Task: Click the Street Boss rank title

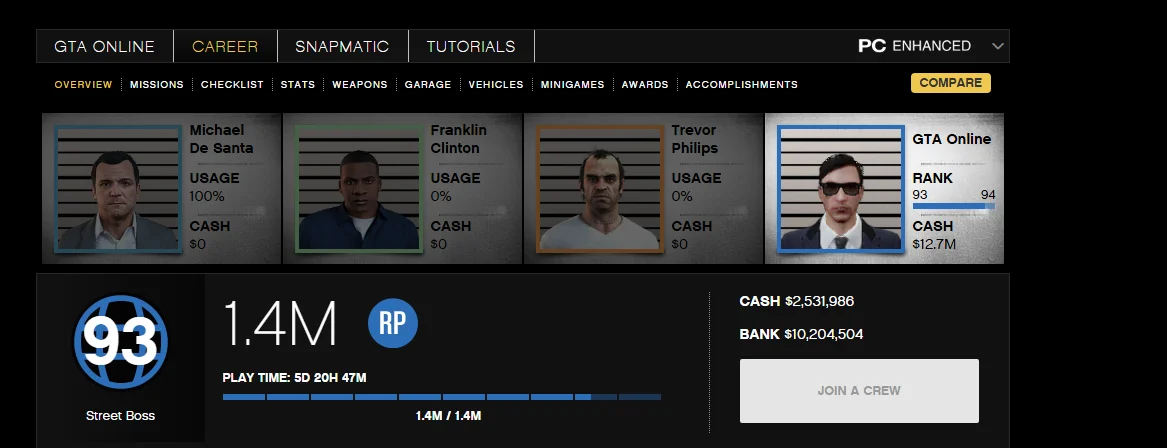Action: pos(120,415)
